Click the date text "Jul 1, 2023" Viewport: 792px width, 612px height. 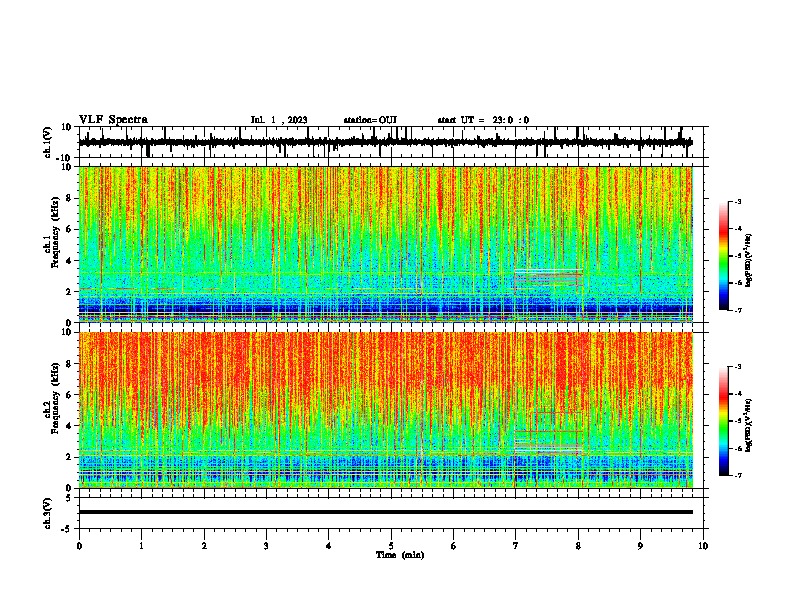(x=279, y=120)
